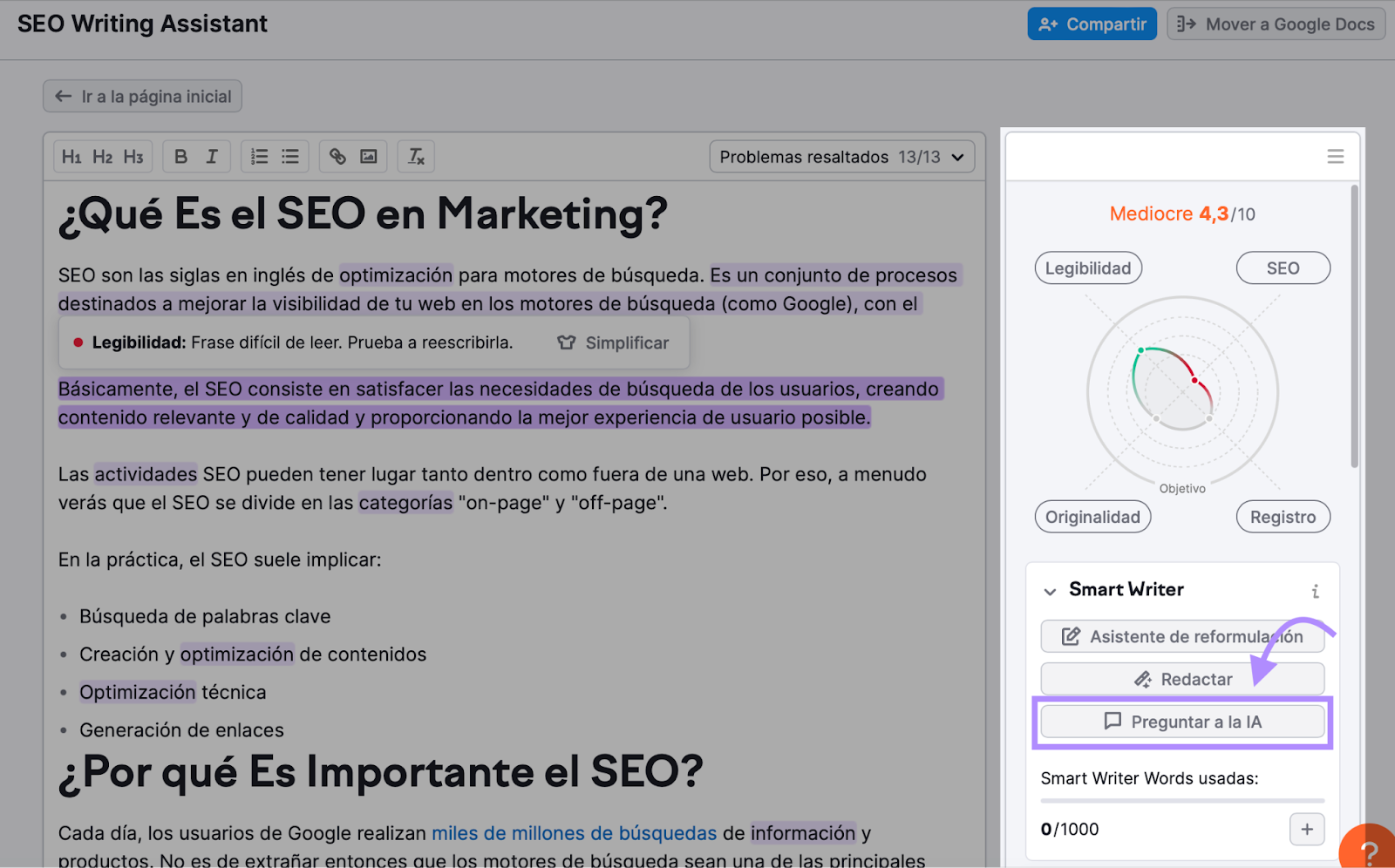Image resolution: width=1395 pixels, height=868 pixels.
Task: Click the insert link icon
Action: click(x=337, y=156)
